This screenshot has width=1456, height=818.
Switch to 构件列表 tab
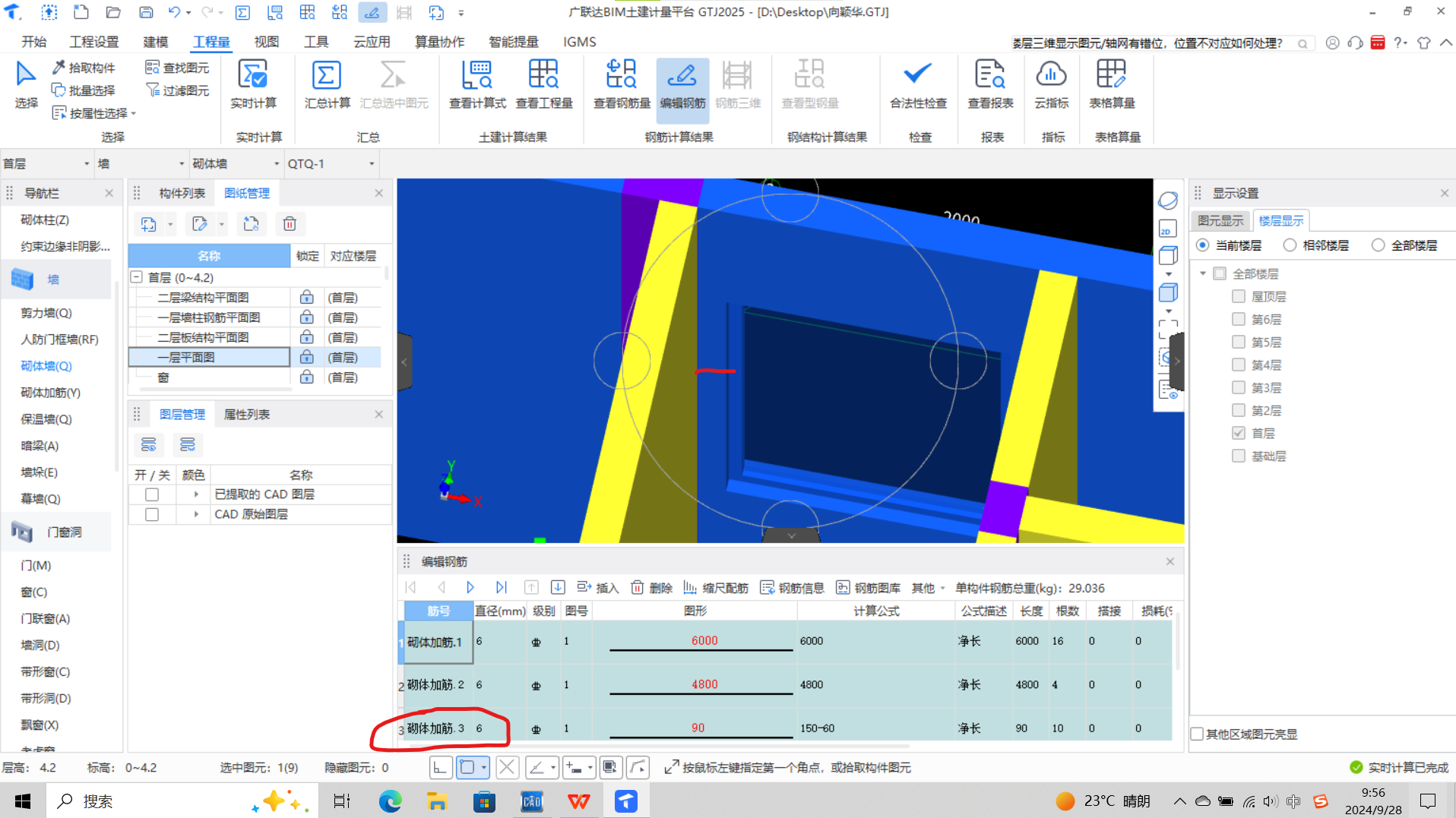(182, 193)
